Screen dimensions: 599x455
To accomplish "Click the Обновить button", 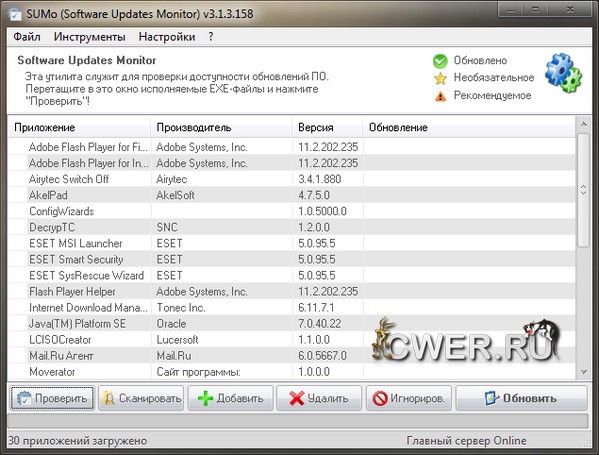I will pyautogui.click(x=521, y=398).
